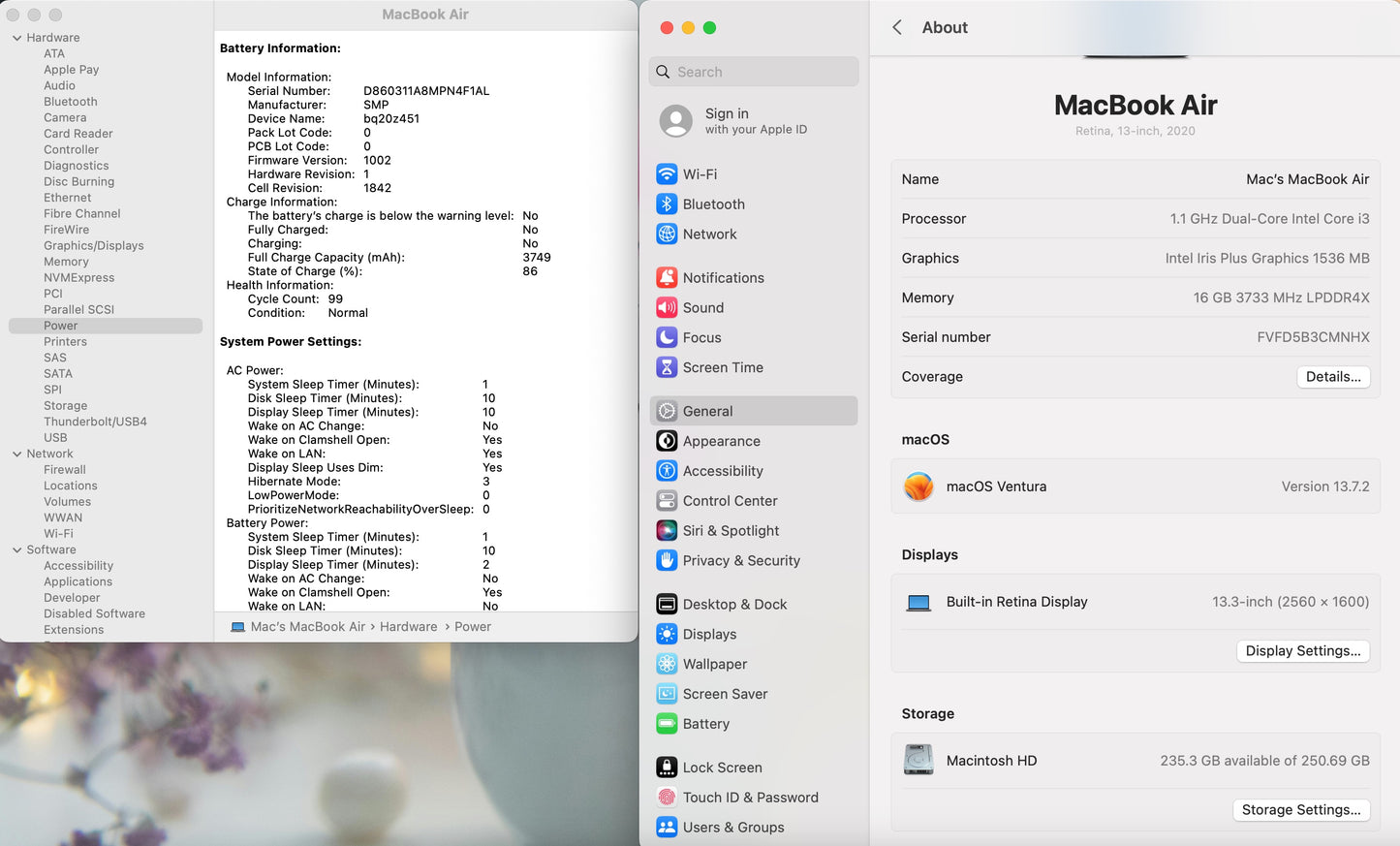The width and height of the screenshot is (1400, 846).
Task: Collapse the Software section in System Information
Action: (15, 549)
